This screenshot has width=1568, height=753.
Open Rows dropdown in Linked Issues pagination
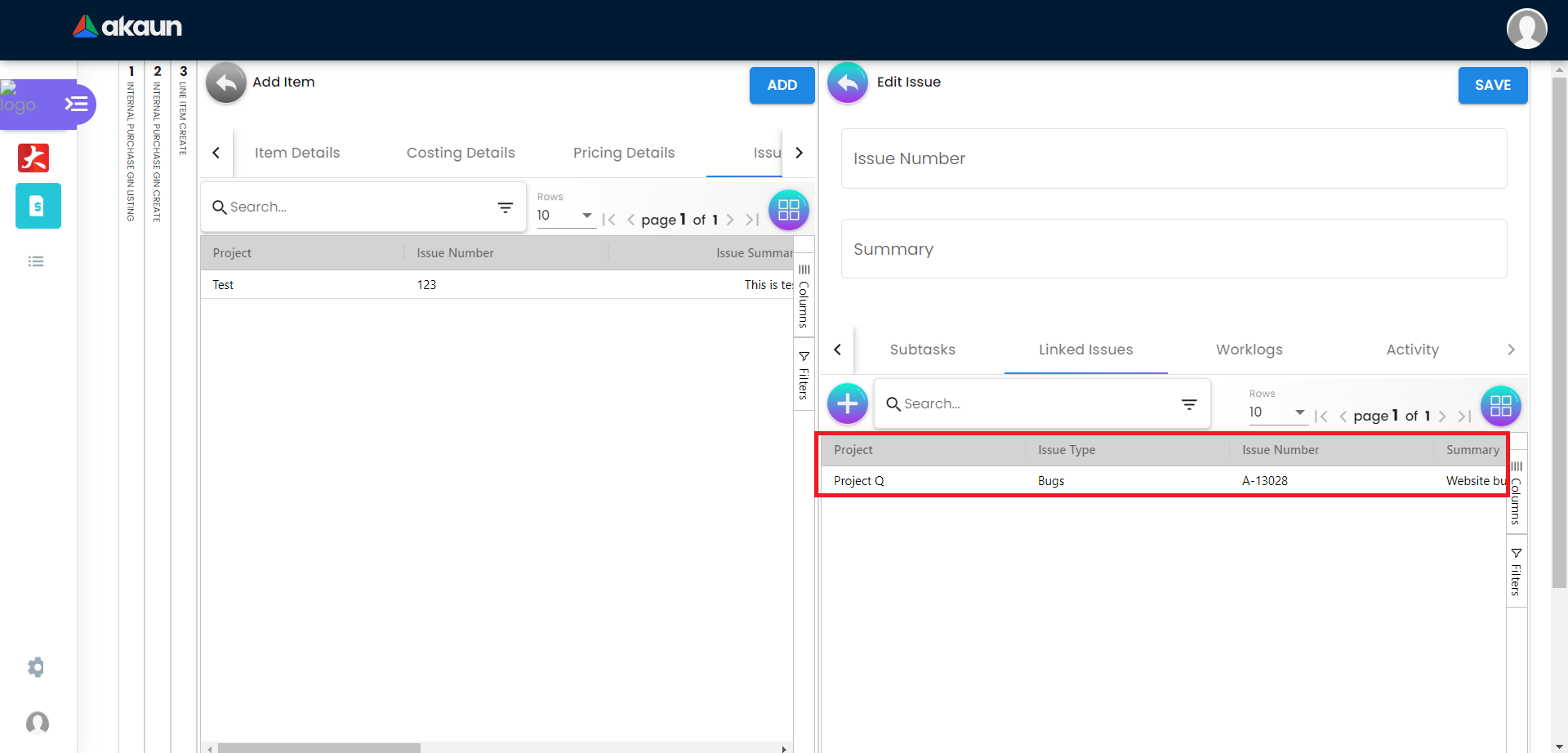pyautogui.click(x=1277, y=412)
